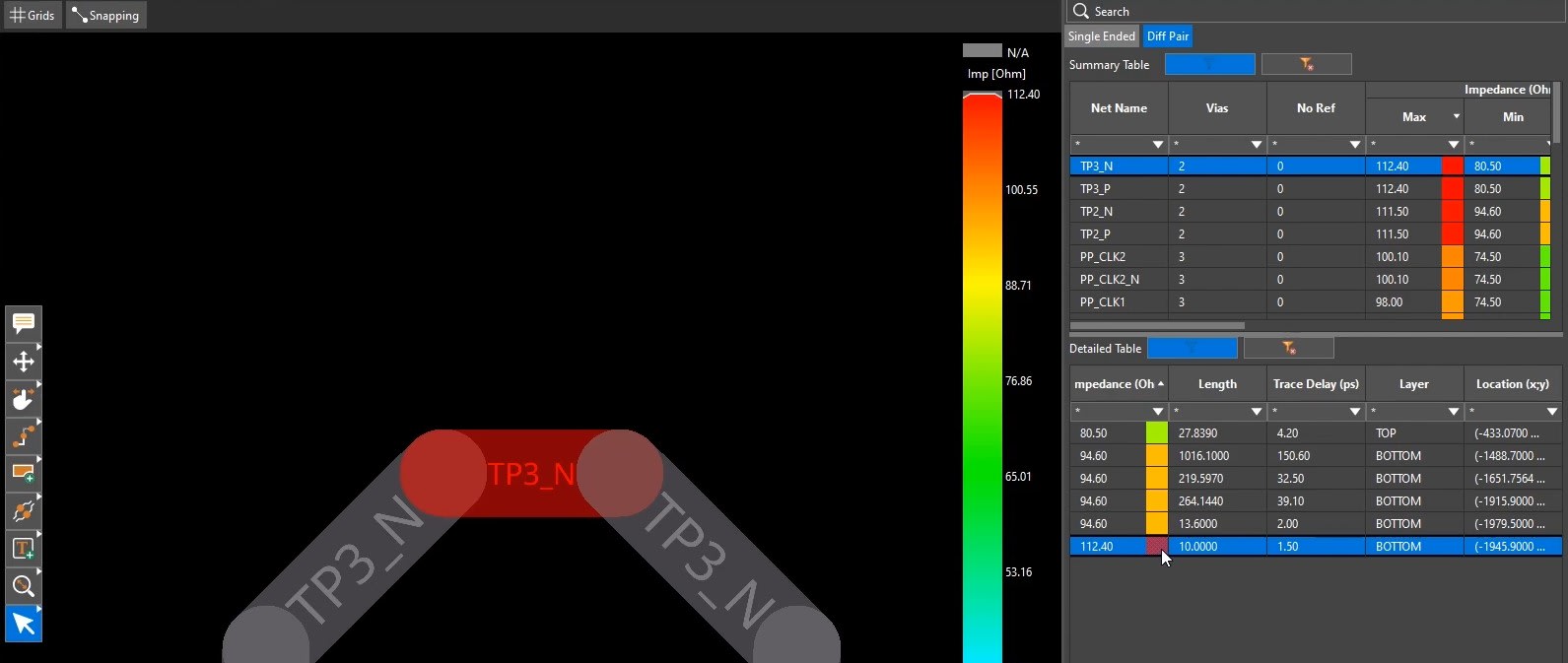The width and height of the screenshot is (1568, 663).
Task: Open the Location filter dropdown
Action: coord(1552,411)
